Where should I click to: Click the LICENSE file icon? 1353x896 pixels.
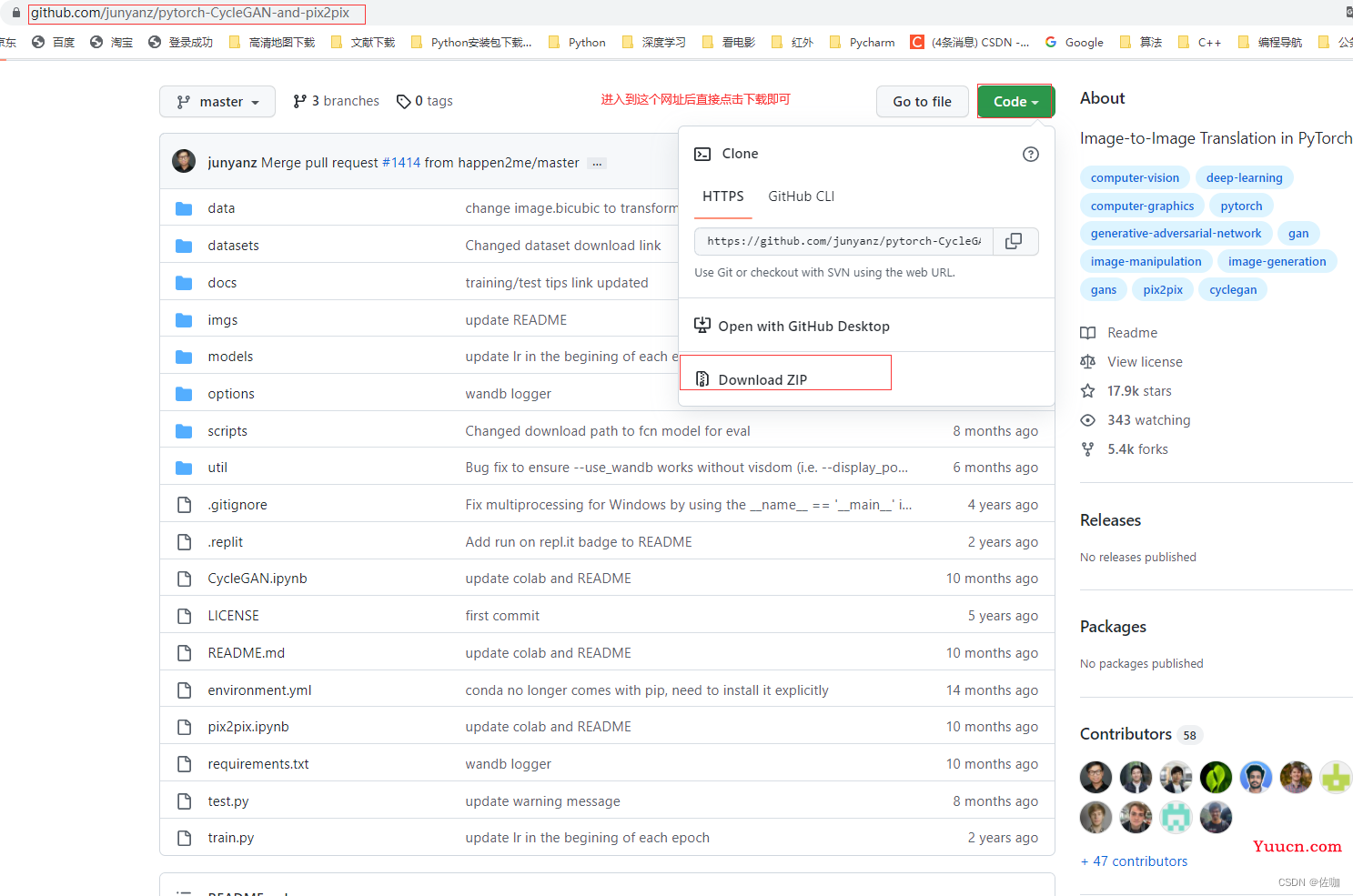pyautogui.click(x=185, y=616)
